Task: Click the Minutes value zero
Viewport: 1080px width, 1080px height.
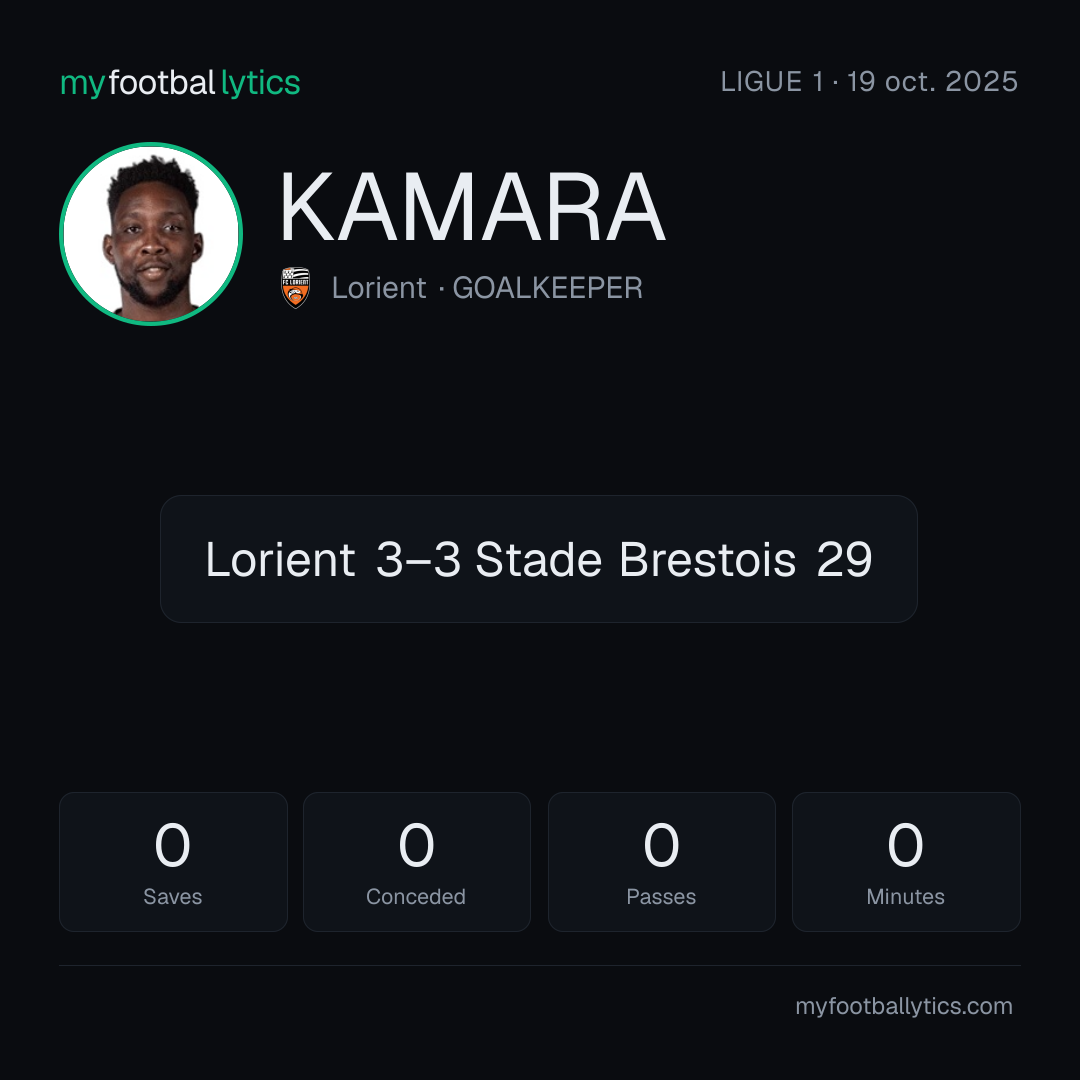Action: click(905, 845)
